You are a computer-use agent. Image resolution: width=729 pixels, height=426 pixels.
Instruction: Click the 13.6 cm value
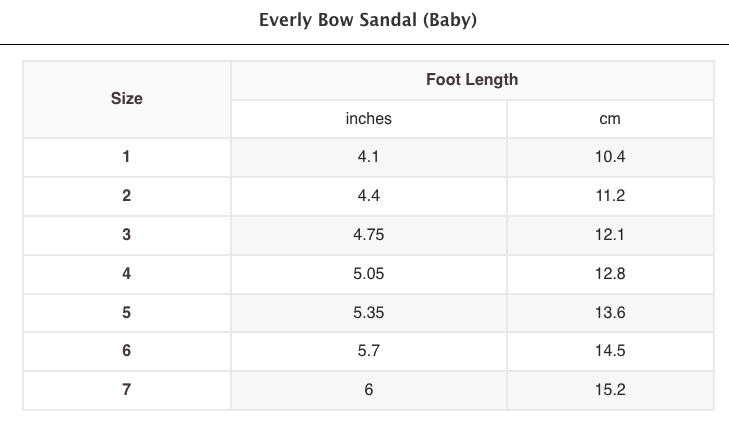pos(610,313)
